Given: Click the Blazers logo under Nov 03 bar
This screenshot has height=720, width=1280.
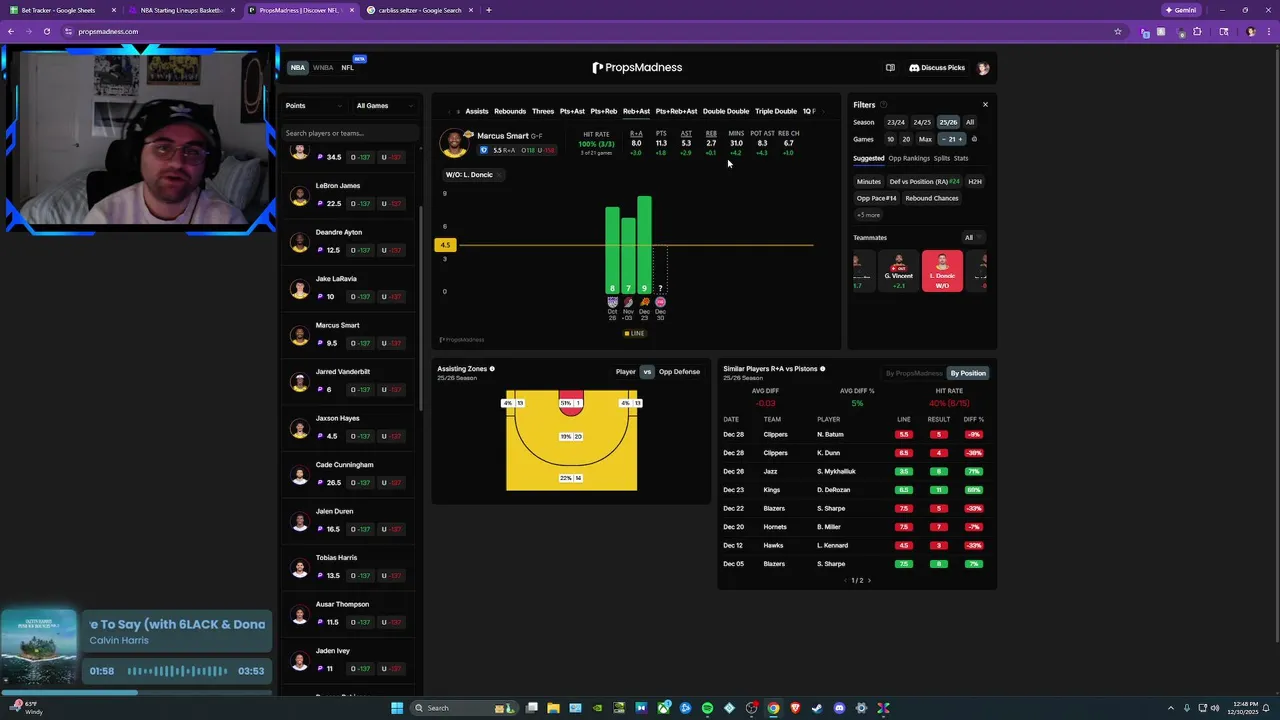Looking at the screenshot, I should tap(628, 302).
